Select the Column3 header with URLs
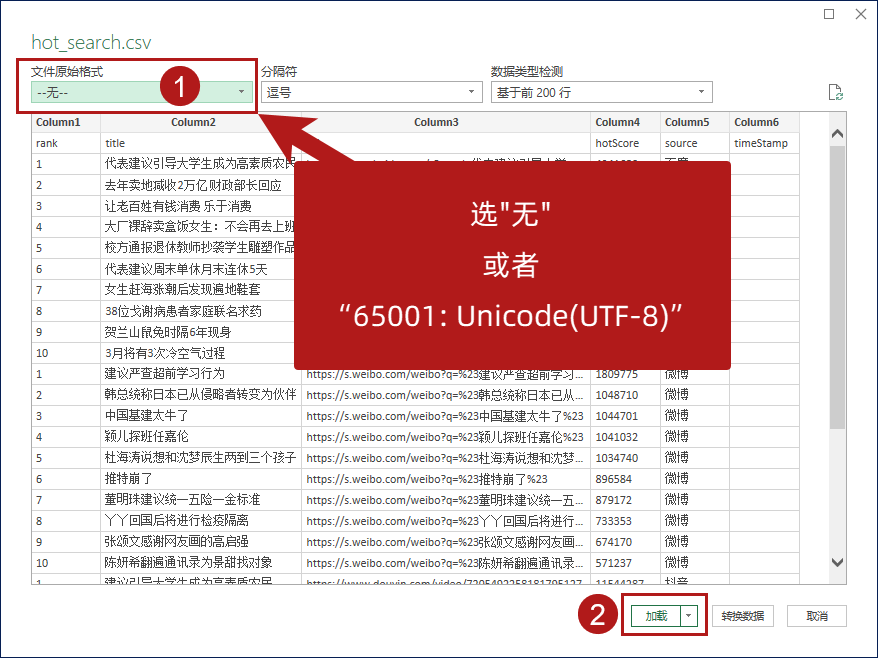 tap(436, 122)
